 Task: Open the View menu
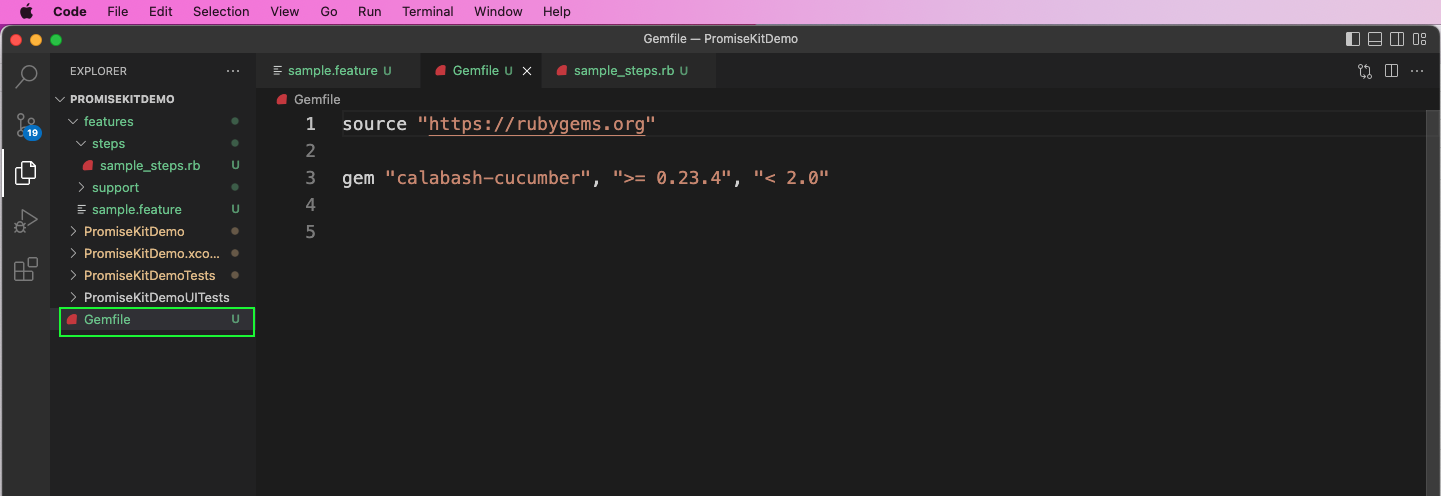pos(285,12)
